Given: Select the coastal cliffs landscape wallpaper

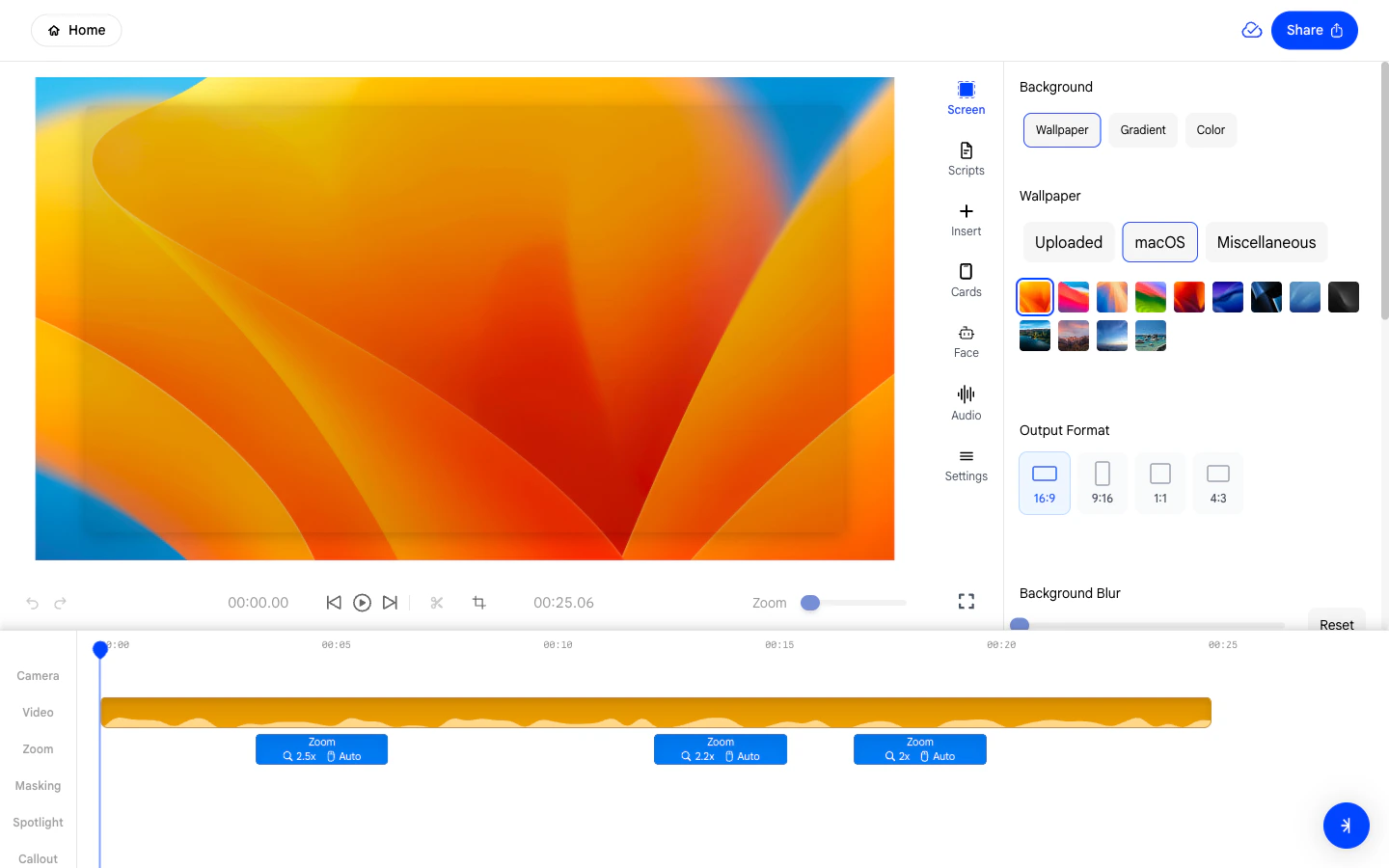Looking at the screenshot, I should pyautogui.click(x=1035, y=336).
